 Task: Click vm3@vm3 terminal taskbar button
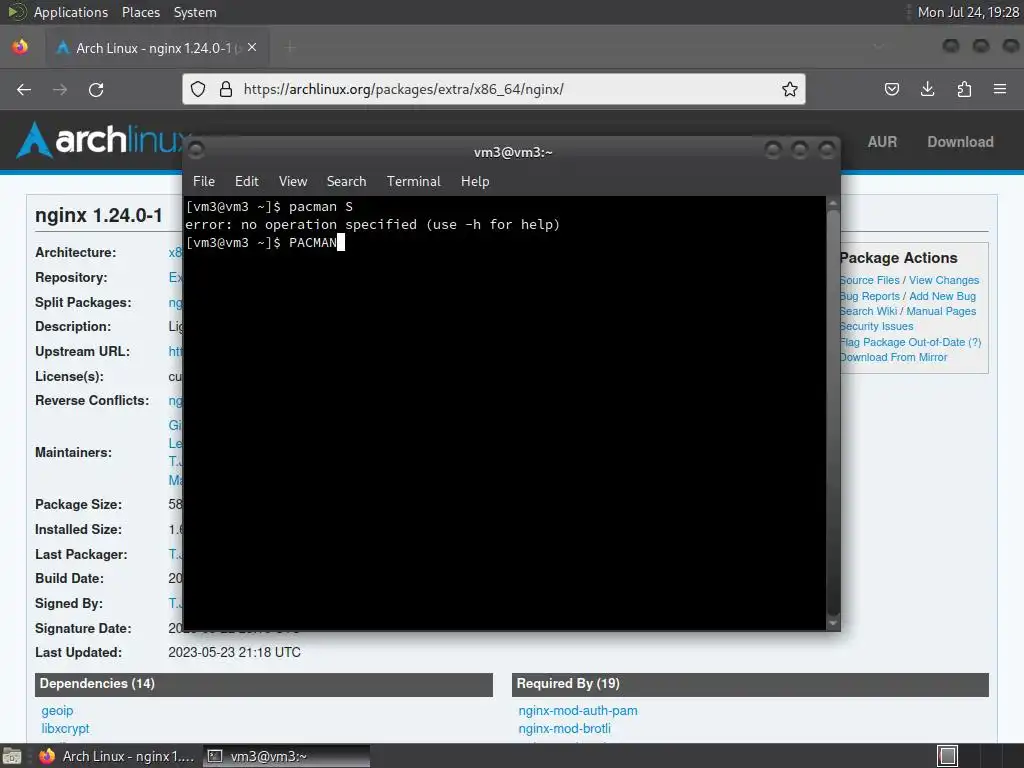click(286, 756)
